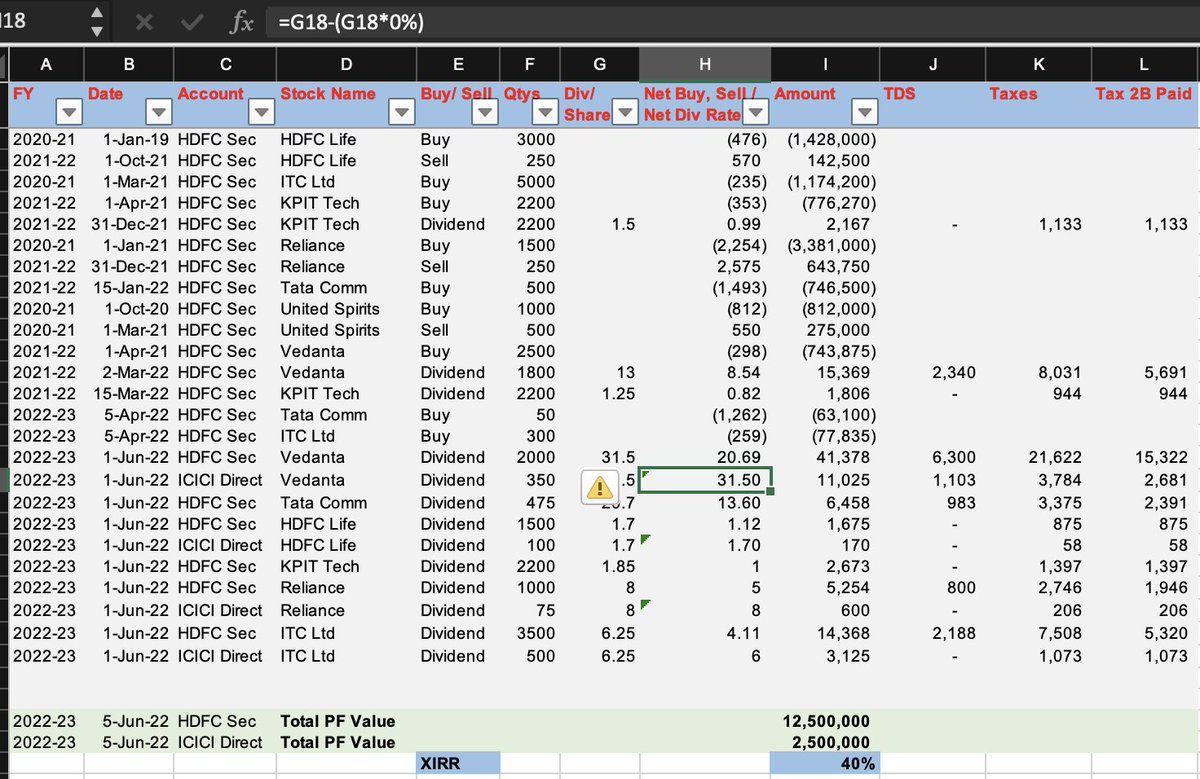Select the 1-Jan-19 date cell
The height and width of the screenshot is (779, 1200).
pyautogui.click(x=129, y=139)
